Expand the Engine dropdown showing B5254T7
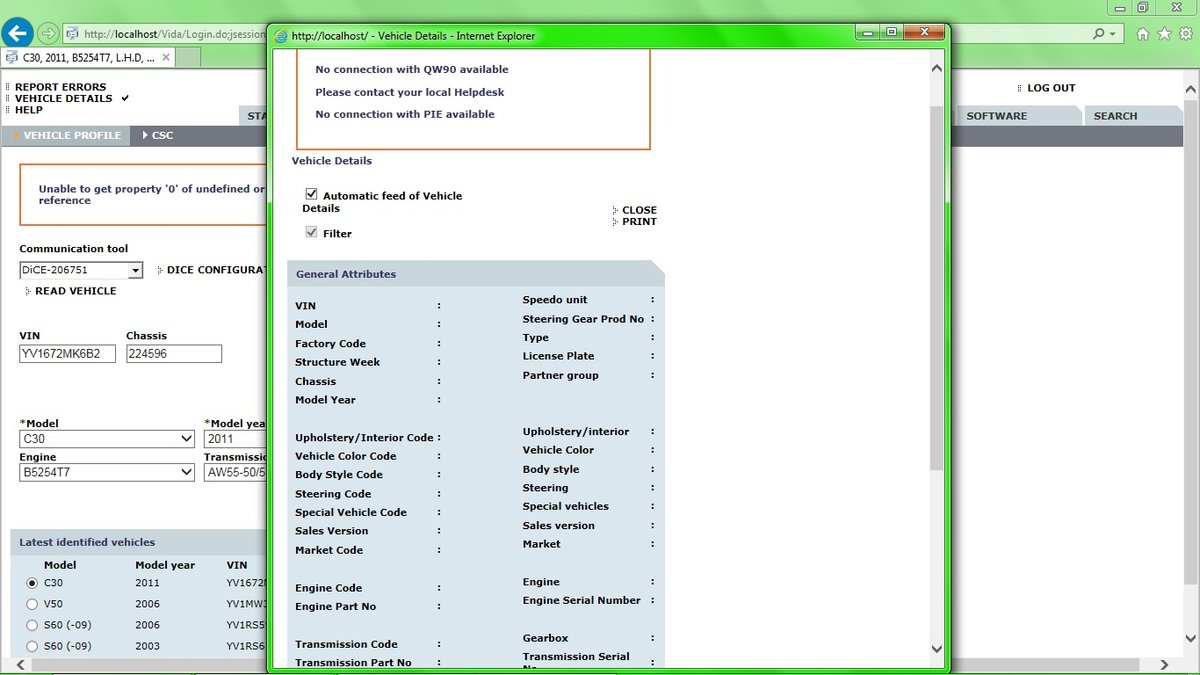This screenshot has width=1200, height=675. pos(186,473)
